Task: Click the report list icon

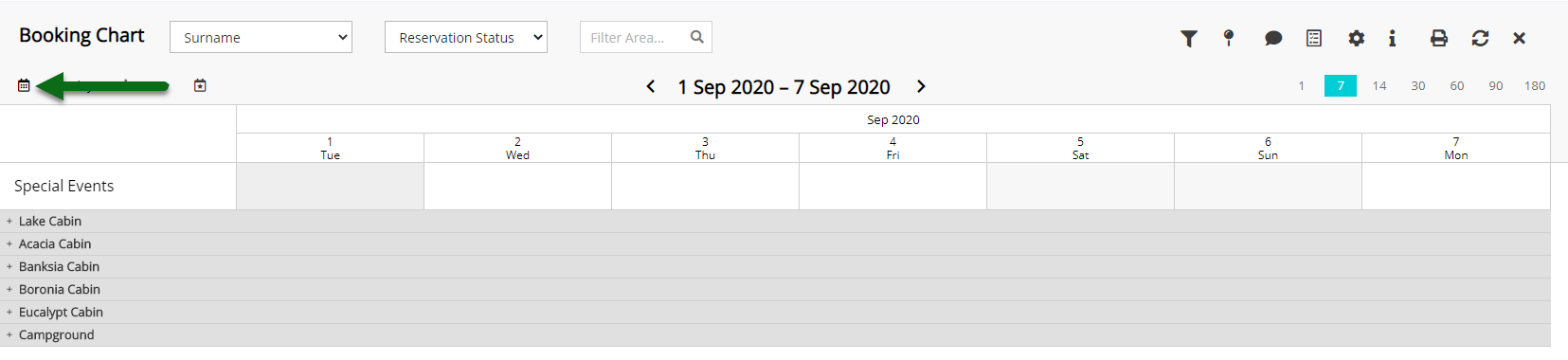Action: click(x=1314, y=38)
